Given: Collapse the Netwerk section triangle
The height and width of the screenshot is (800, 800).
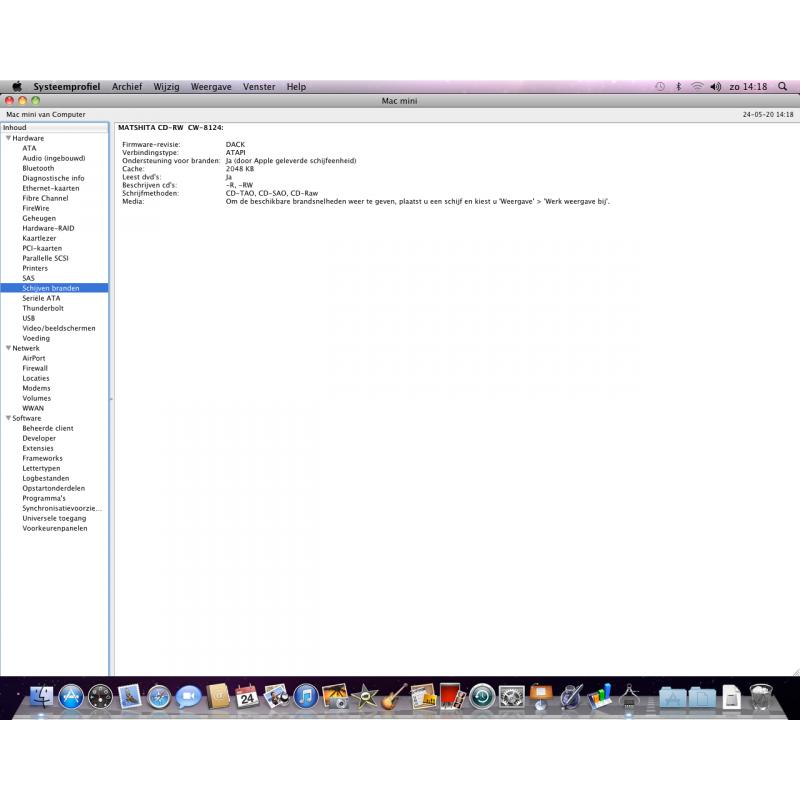Looking at the screenshot, I should (x=8, y=347).
